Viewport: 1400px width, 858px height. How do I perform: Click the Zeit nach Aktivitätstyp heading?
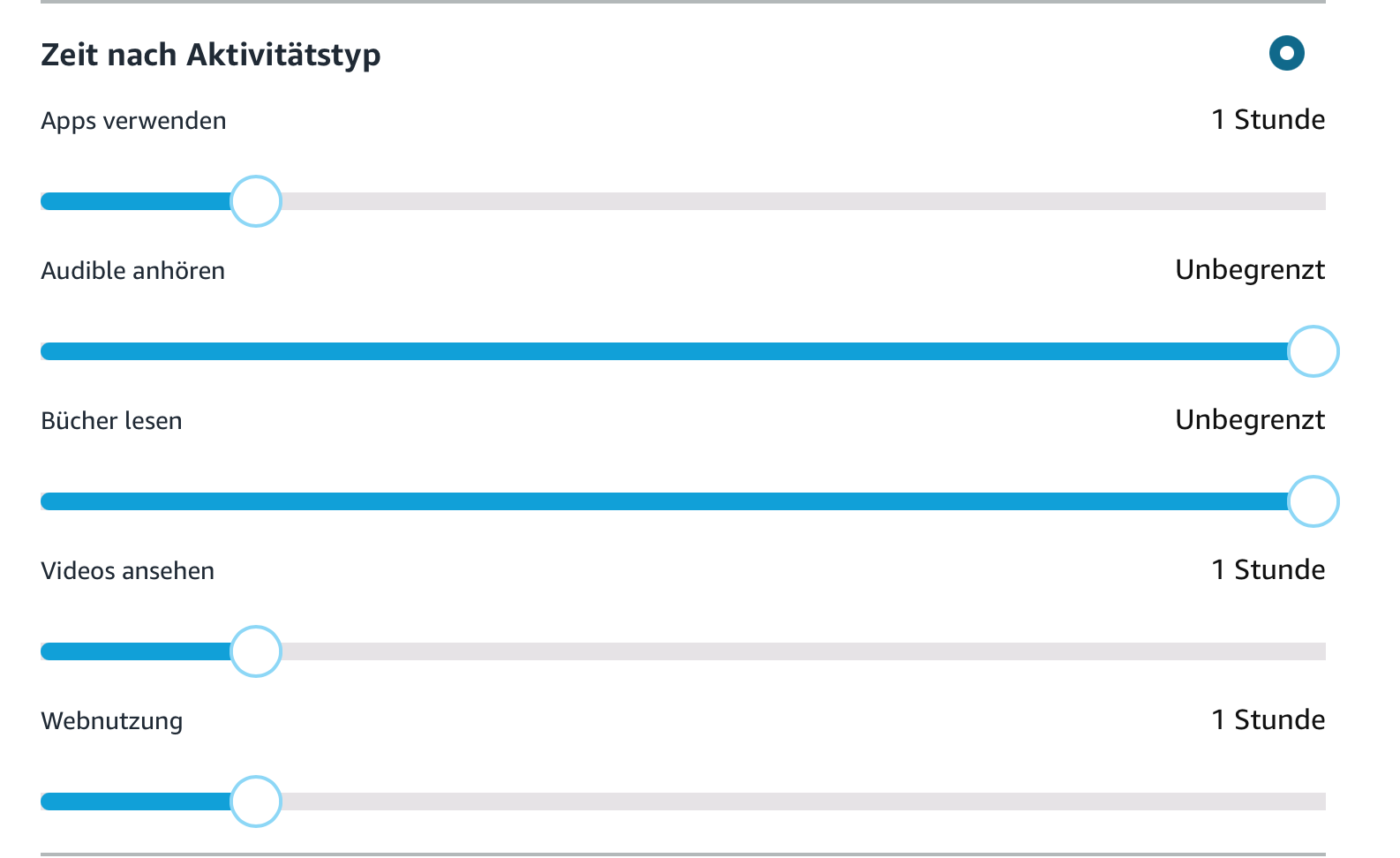211,55
